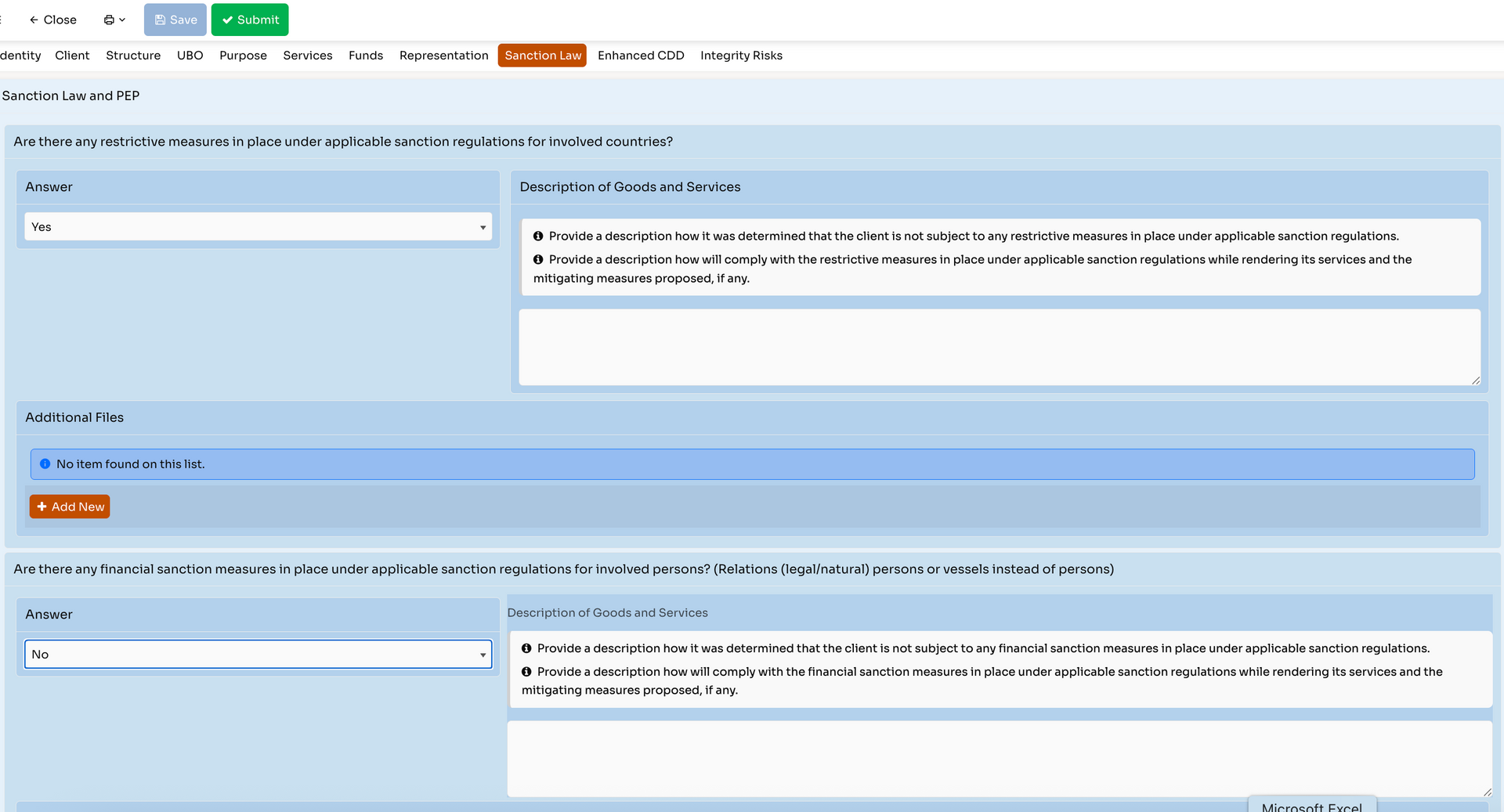Go to the Enhanced CDD tab
Viewport: 1504px width, 812px height.
[x=641, y=56]
